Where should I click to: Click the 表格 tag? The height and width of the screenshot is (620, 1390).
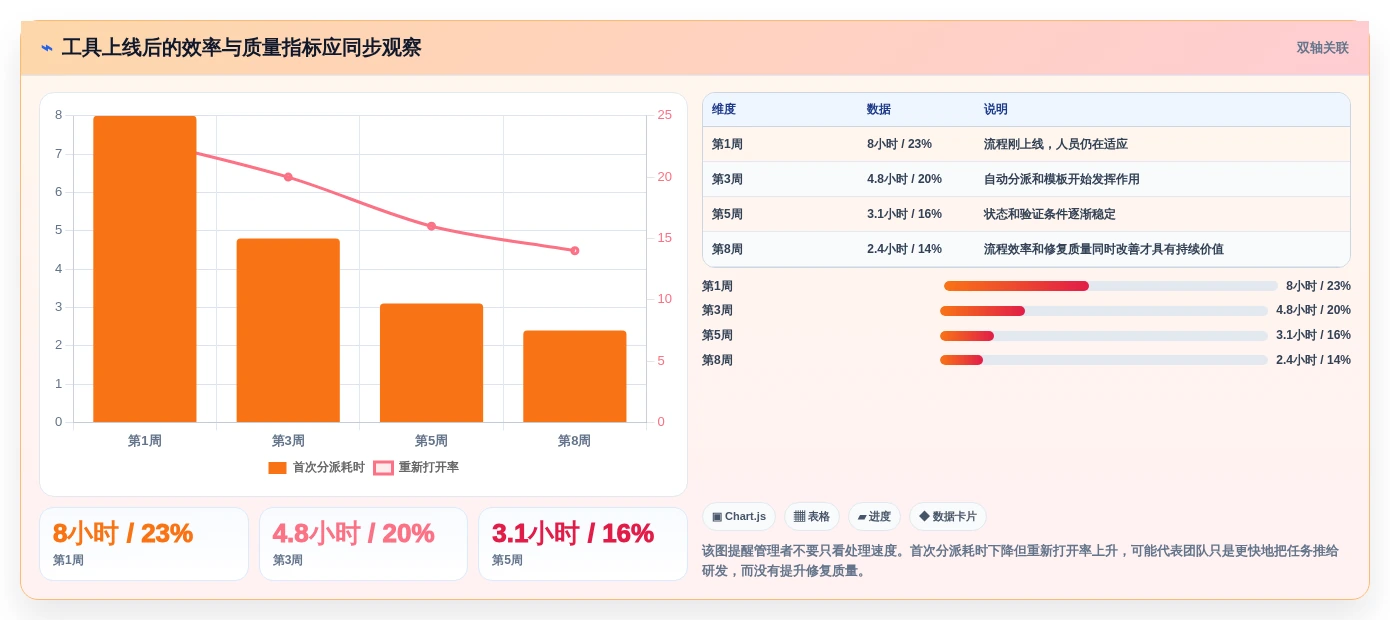(812, 517)
